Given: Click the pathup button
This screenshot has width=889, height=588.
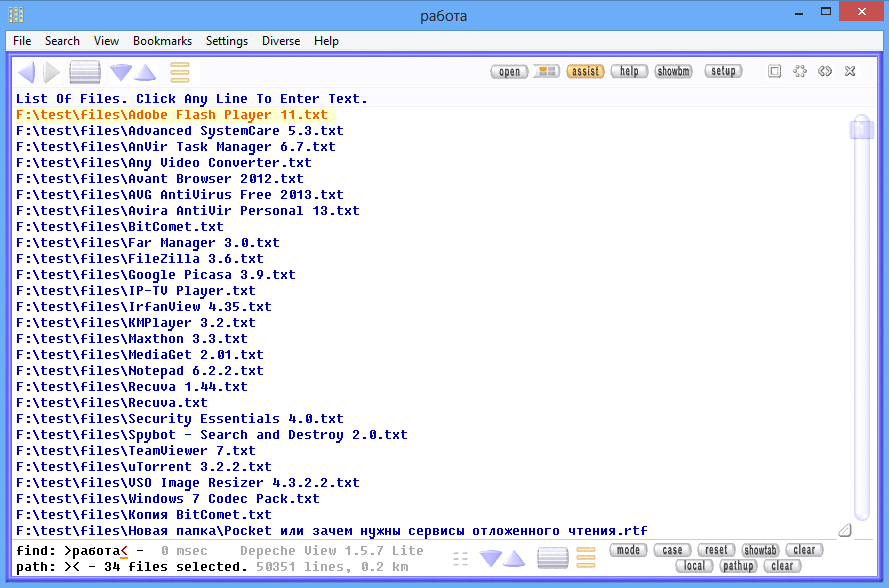Looking at the screenshot, I should tap(738, 566).
